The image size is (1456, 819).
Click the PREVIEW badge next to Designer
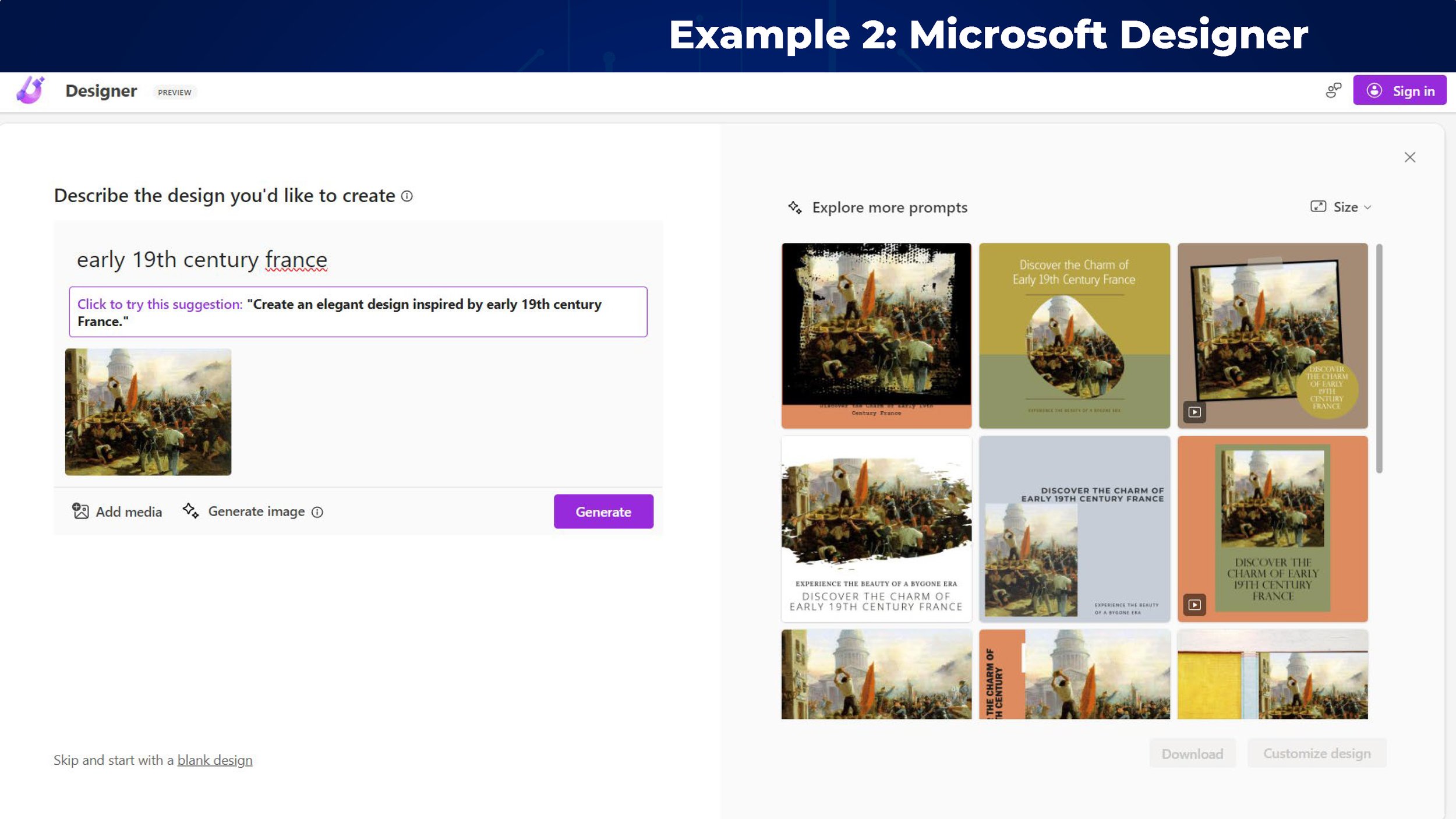pyautogui.click(x=175, y=92)
